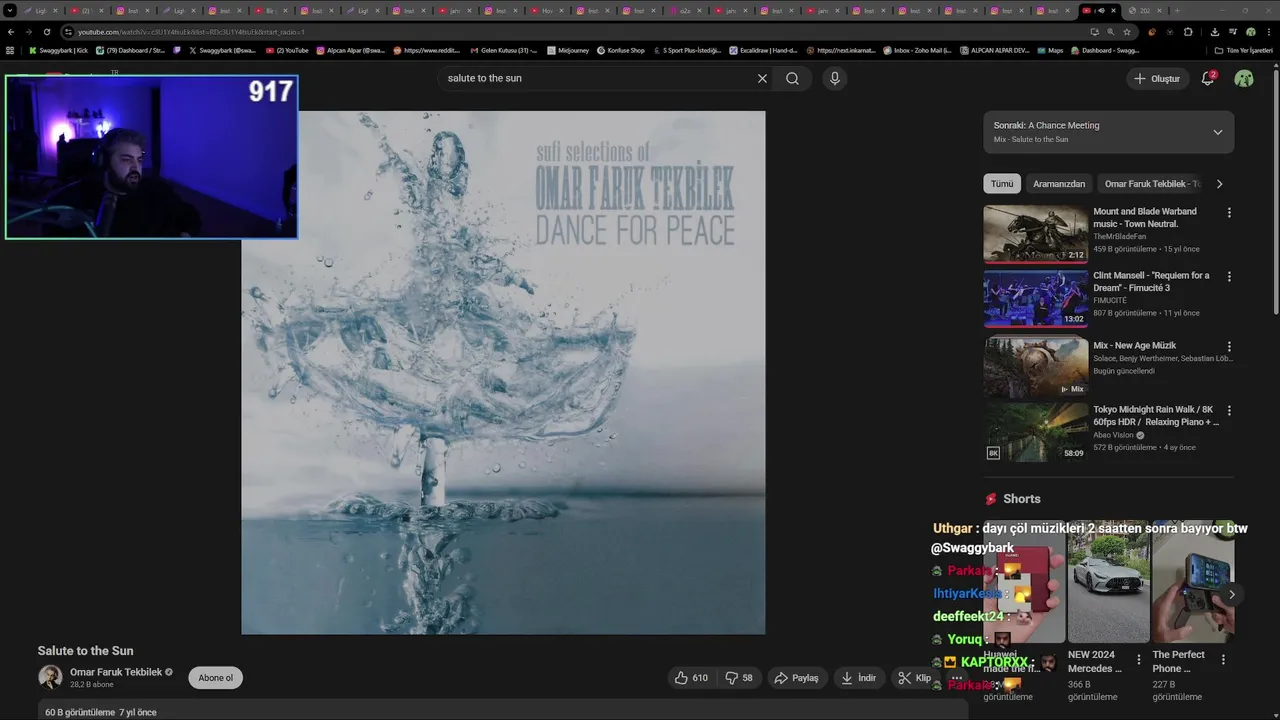Viewport: 1280px width, 720px height.
Task: Click the Klip scissors button
Action: click(914, 678)
